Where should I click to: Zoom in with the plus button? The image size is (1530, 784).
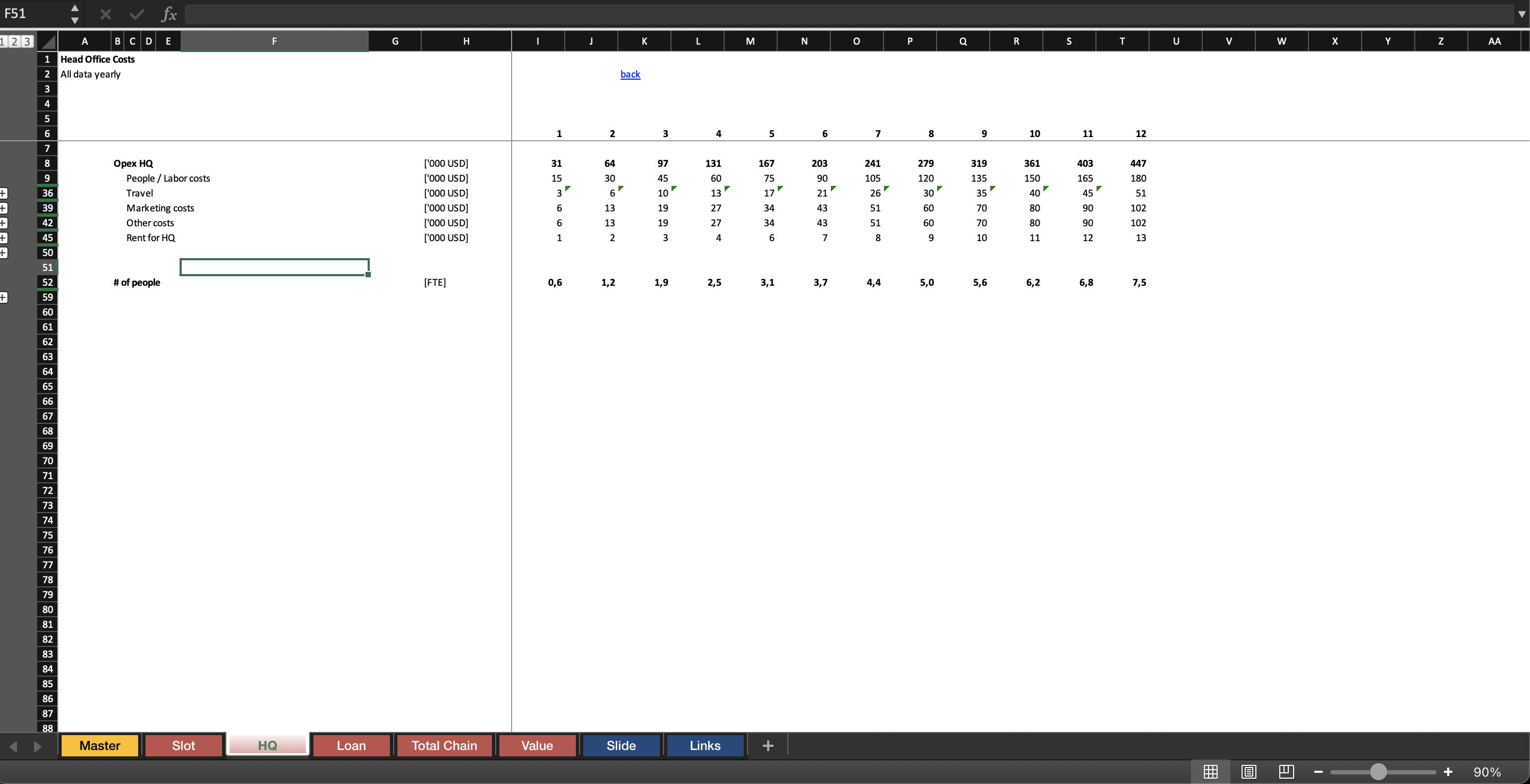point(1448,772)
